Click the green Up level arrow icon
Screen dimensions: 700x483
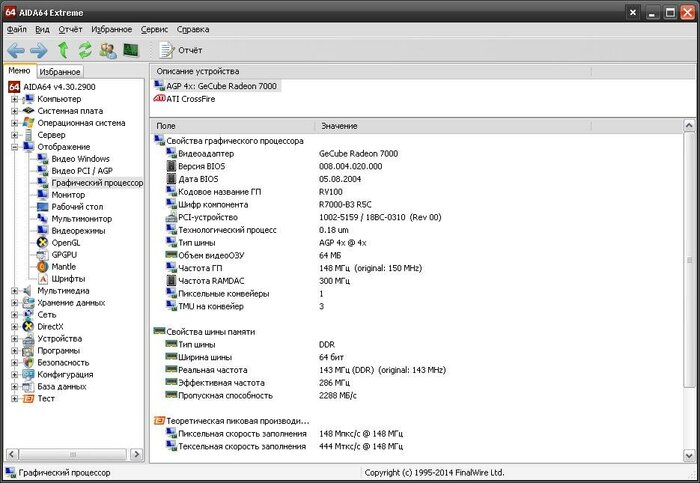coord(63,50)
